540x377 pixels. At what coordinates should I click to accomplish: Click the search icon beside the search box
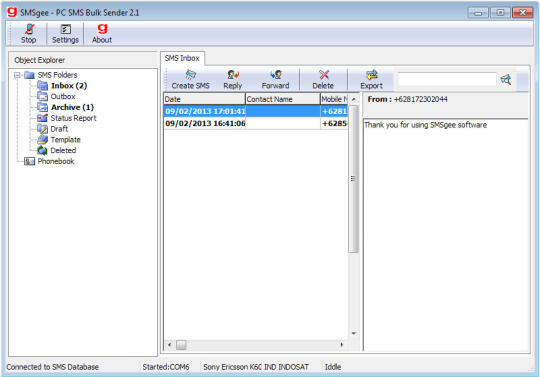click(506, 80)
